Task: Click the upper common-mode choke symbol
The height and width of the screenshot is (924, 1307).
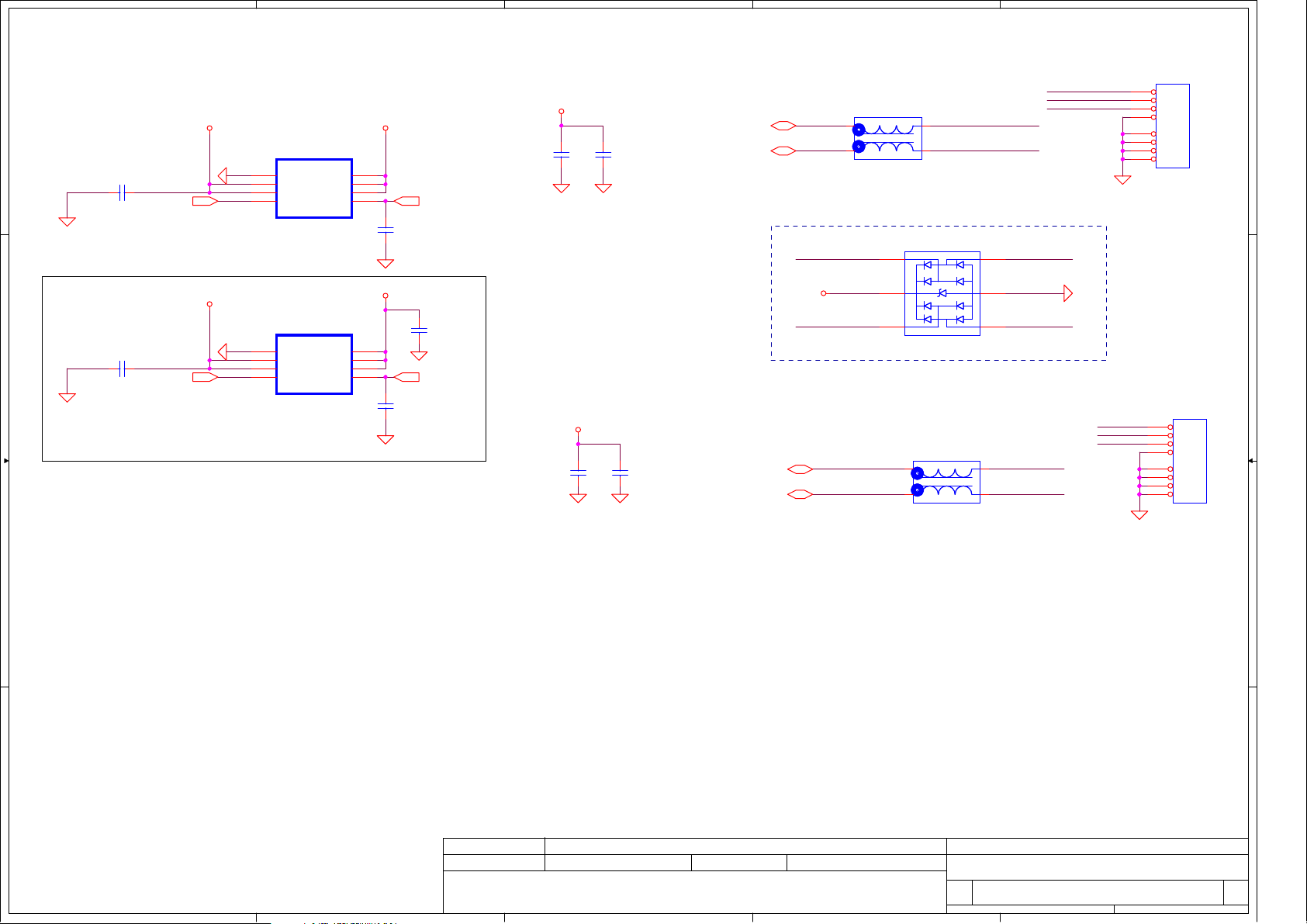Action: 887,138
